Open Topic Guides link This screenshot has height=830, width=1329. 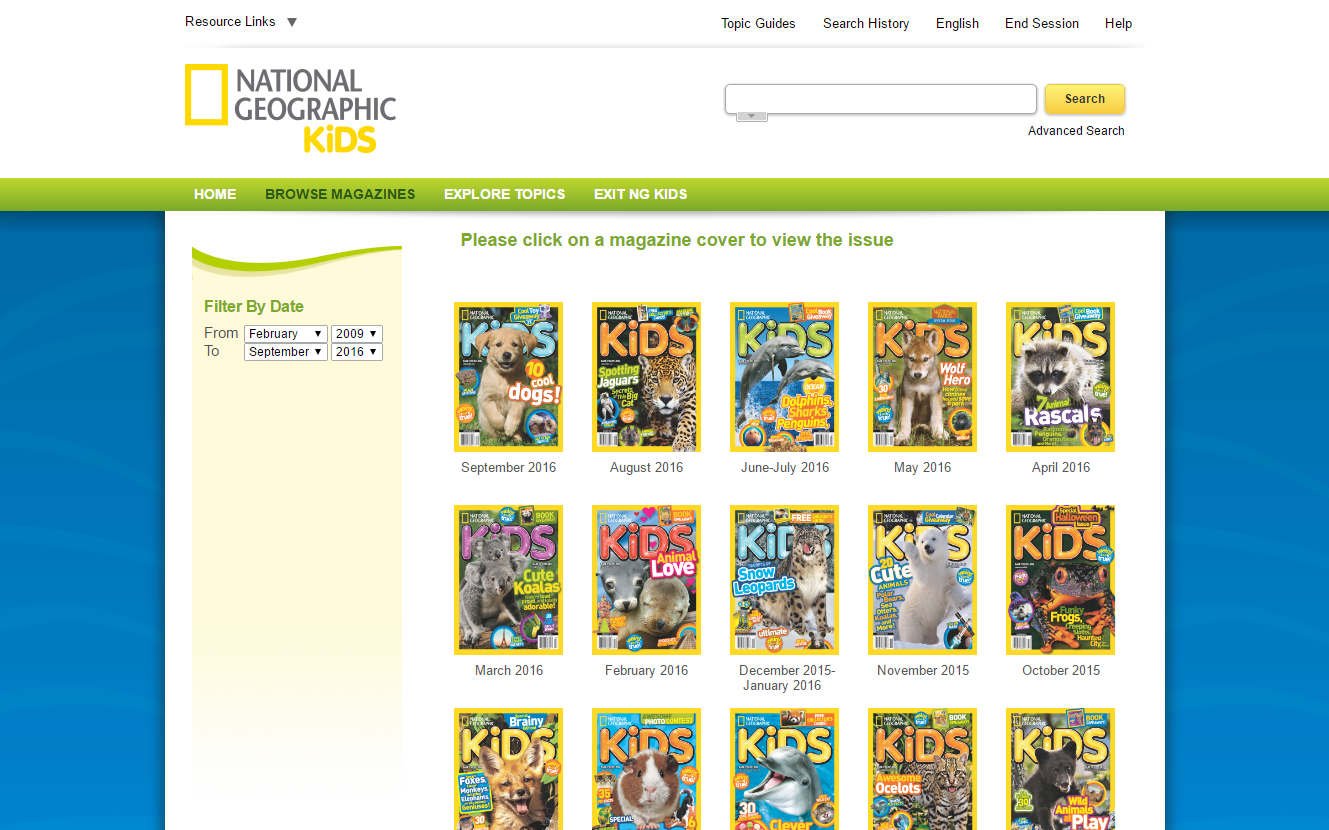(x=759, y=23)
